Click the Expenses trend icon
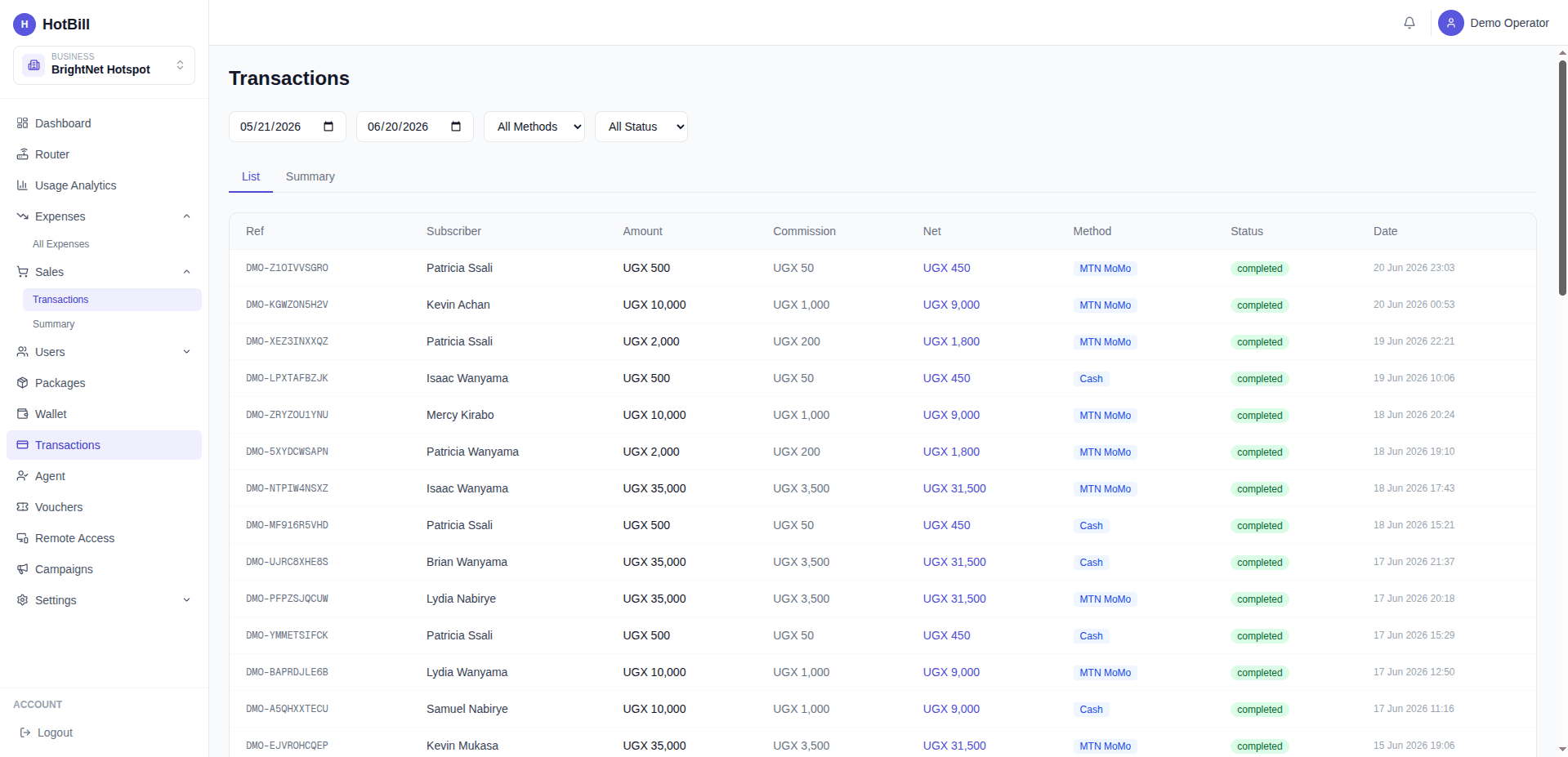 (x=23, y=216)
